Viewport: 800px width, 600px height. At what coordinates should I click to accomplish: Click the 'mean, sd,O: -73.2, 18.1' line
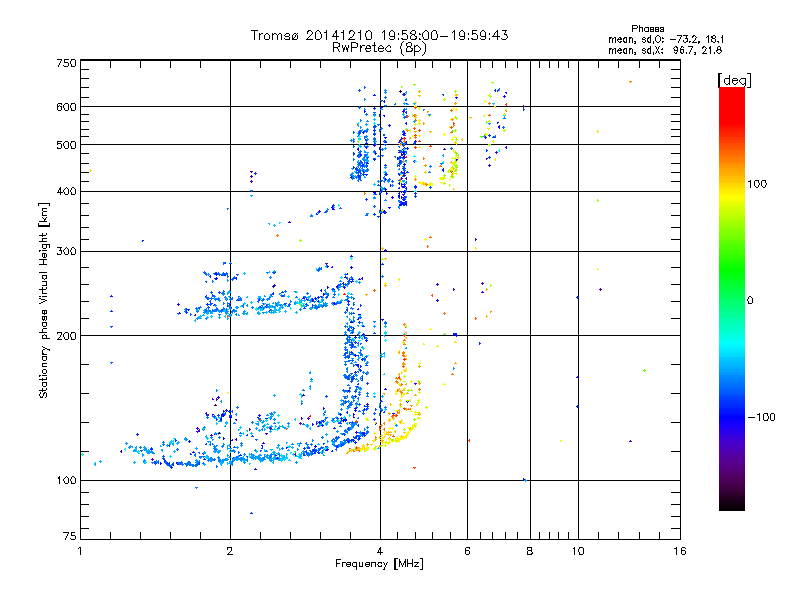[666, 39]
